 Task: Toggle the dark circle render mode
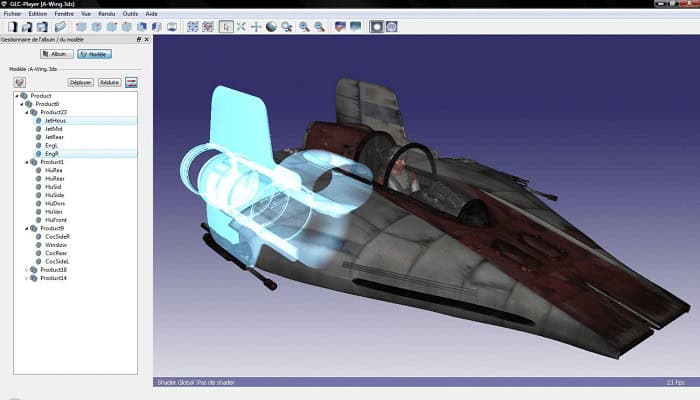tap(376, 27)
